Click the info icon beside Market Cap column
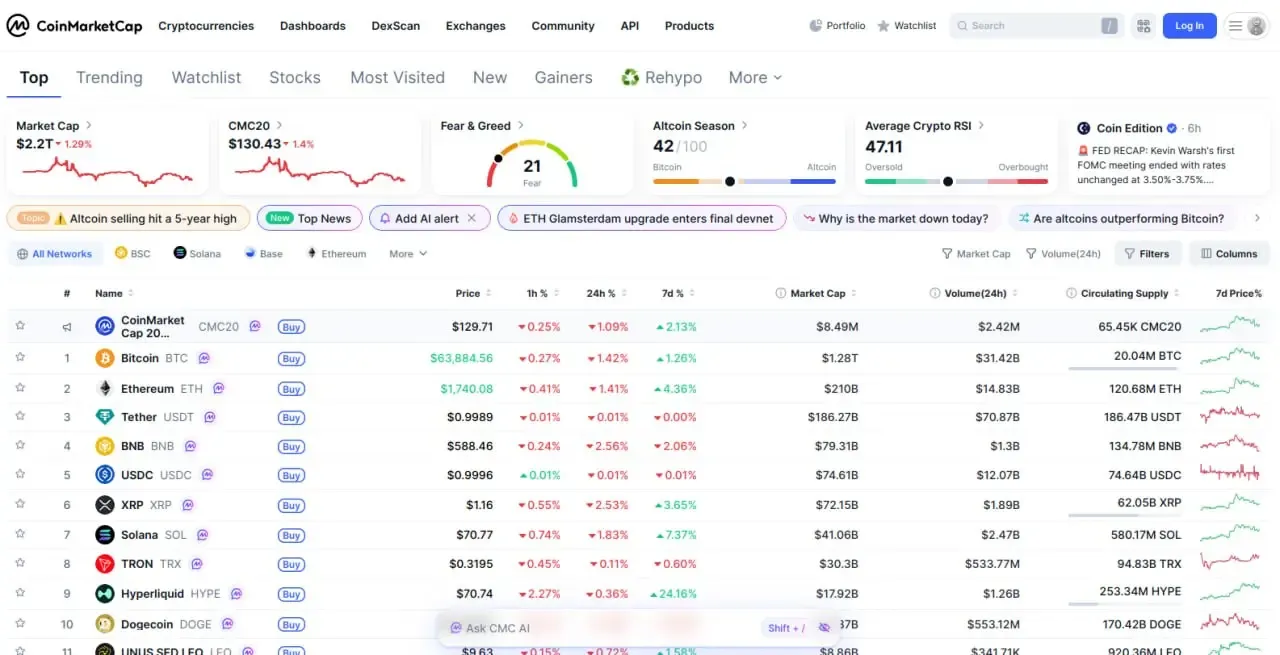This screenshot has height=655, width=1280. coord(780,294)
